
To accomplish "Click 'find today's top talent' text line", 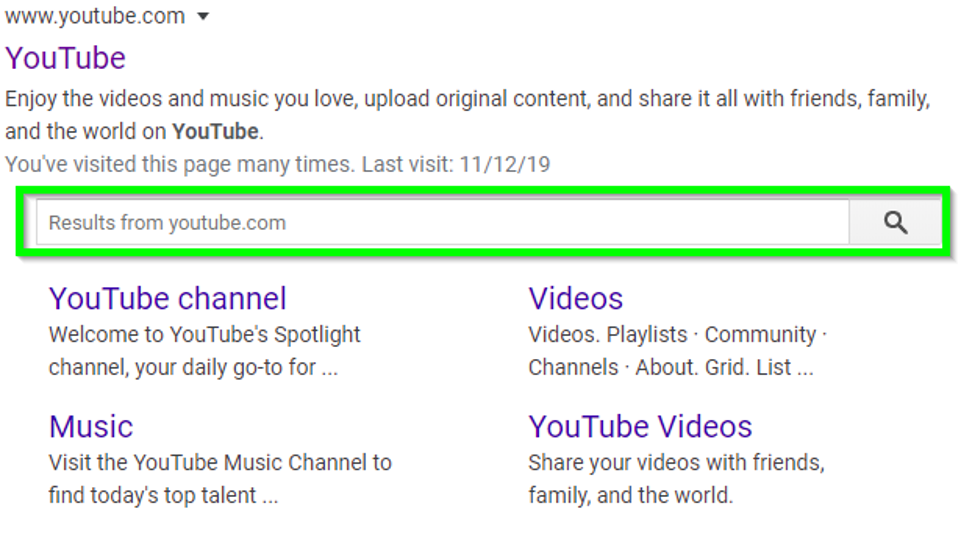I will pos(163,495).
